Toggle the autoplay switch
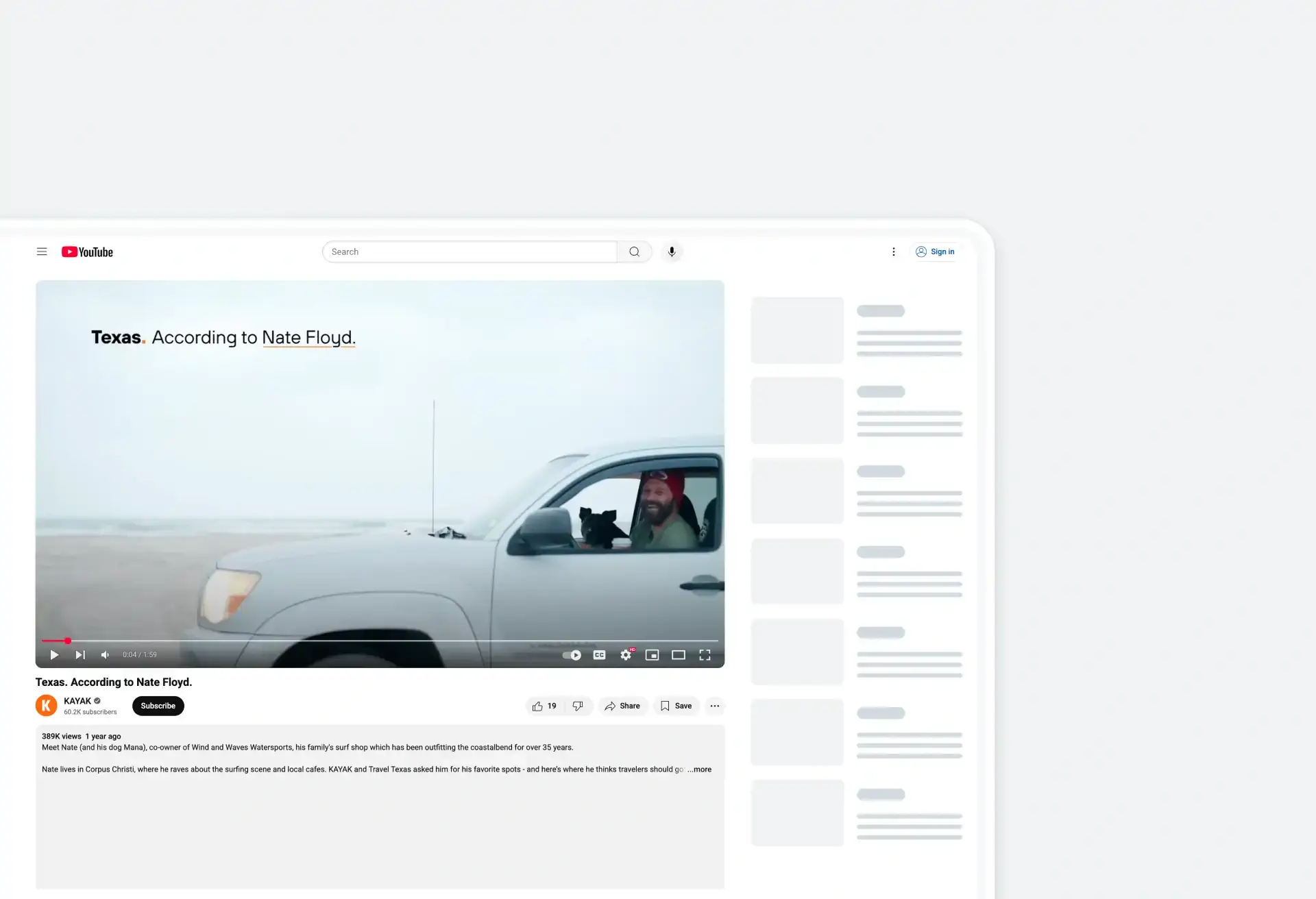 pos(572,655)
